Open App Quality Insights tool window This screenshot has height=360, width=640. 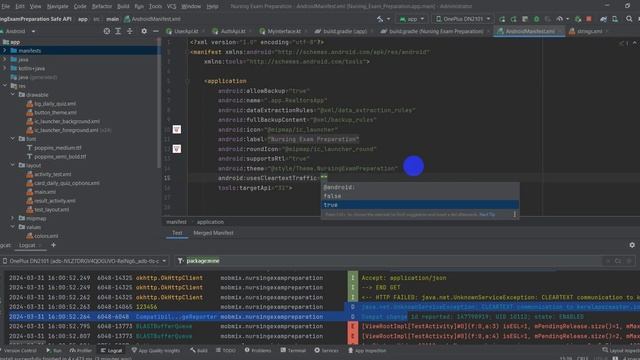(156, 350)
